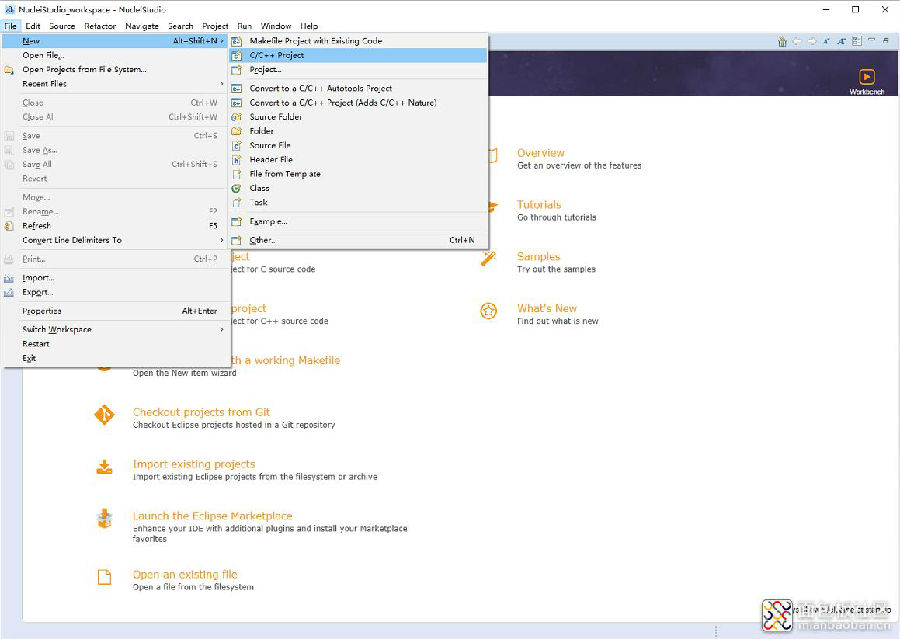Click the Workbench play icon
This screenshot has width=900, height=639.
pos(867,77)
